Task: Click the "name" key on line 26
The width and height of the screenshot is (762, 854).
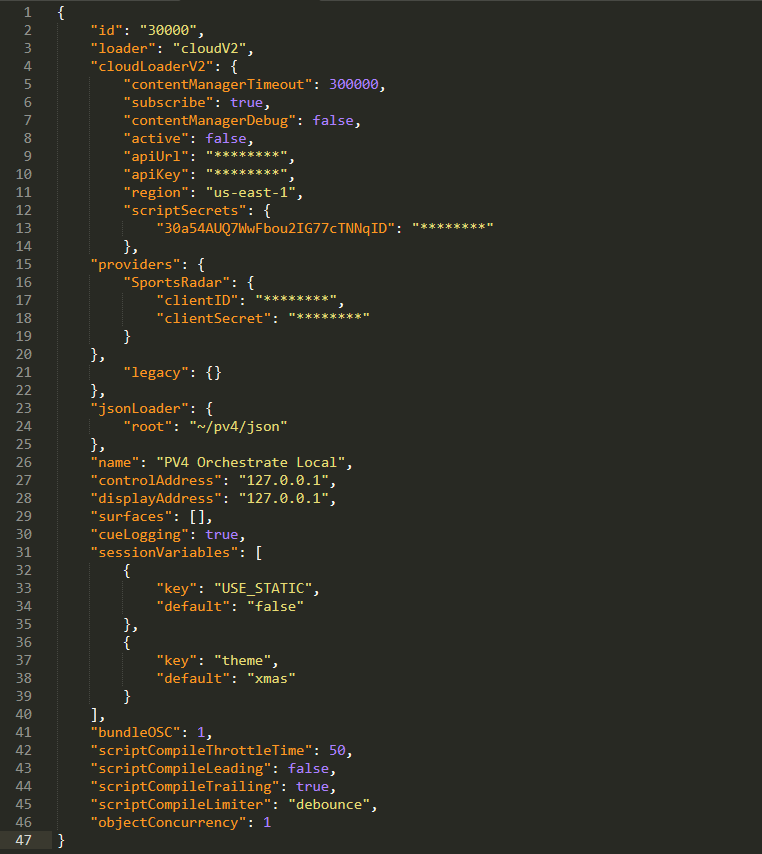Action: pos(115,462)
